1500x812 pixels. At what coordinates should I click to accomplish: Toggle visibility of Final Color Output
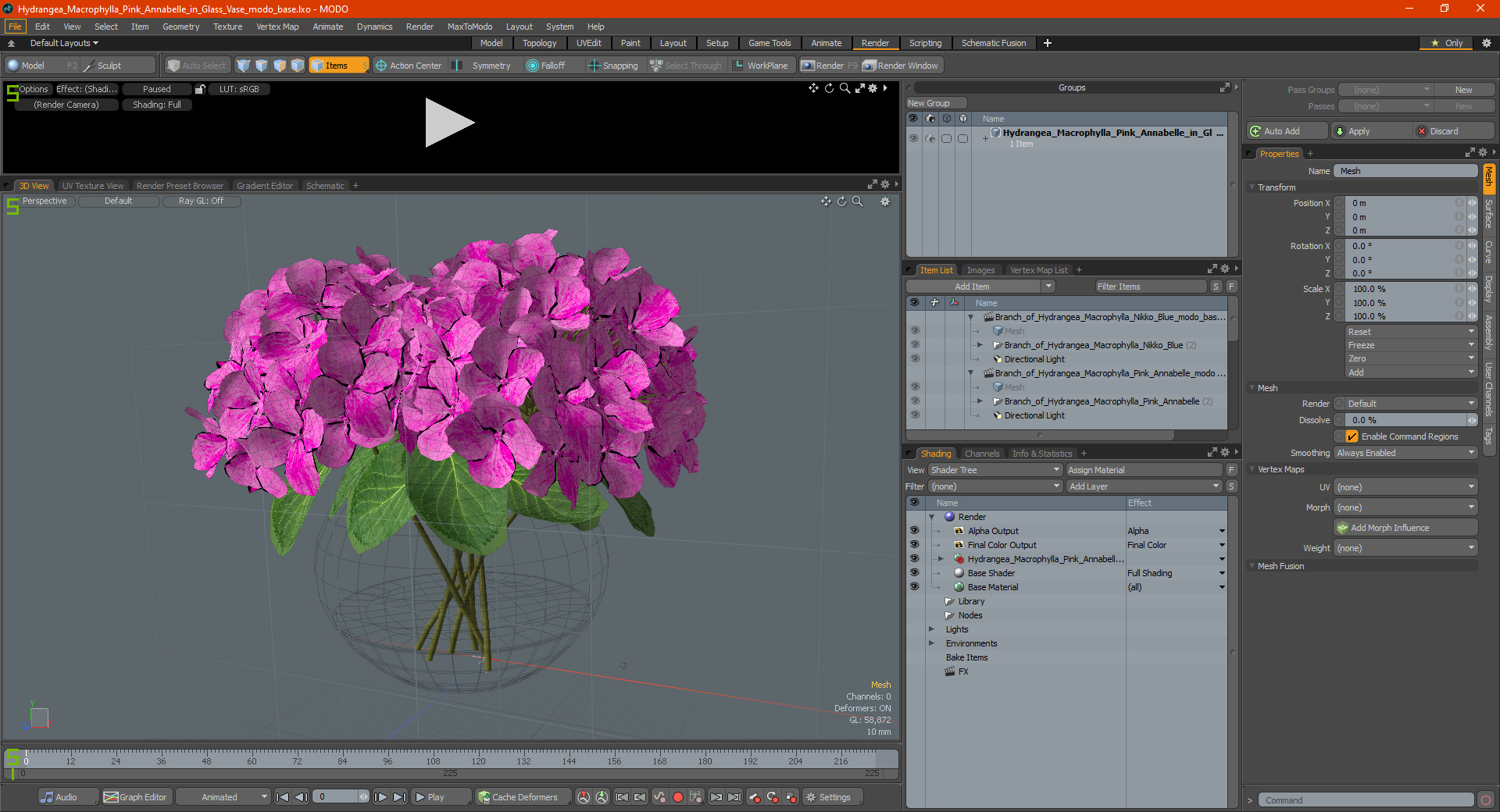tap(914, 545)
